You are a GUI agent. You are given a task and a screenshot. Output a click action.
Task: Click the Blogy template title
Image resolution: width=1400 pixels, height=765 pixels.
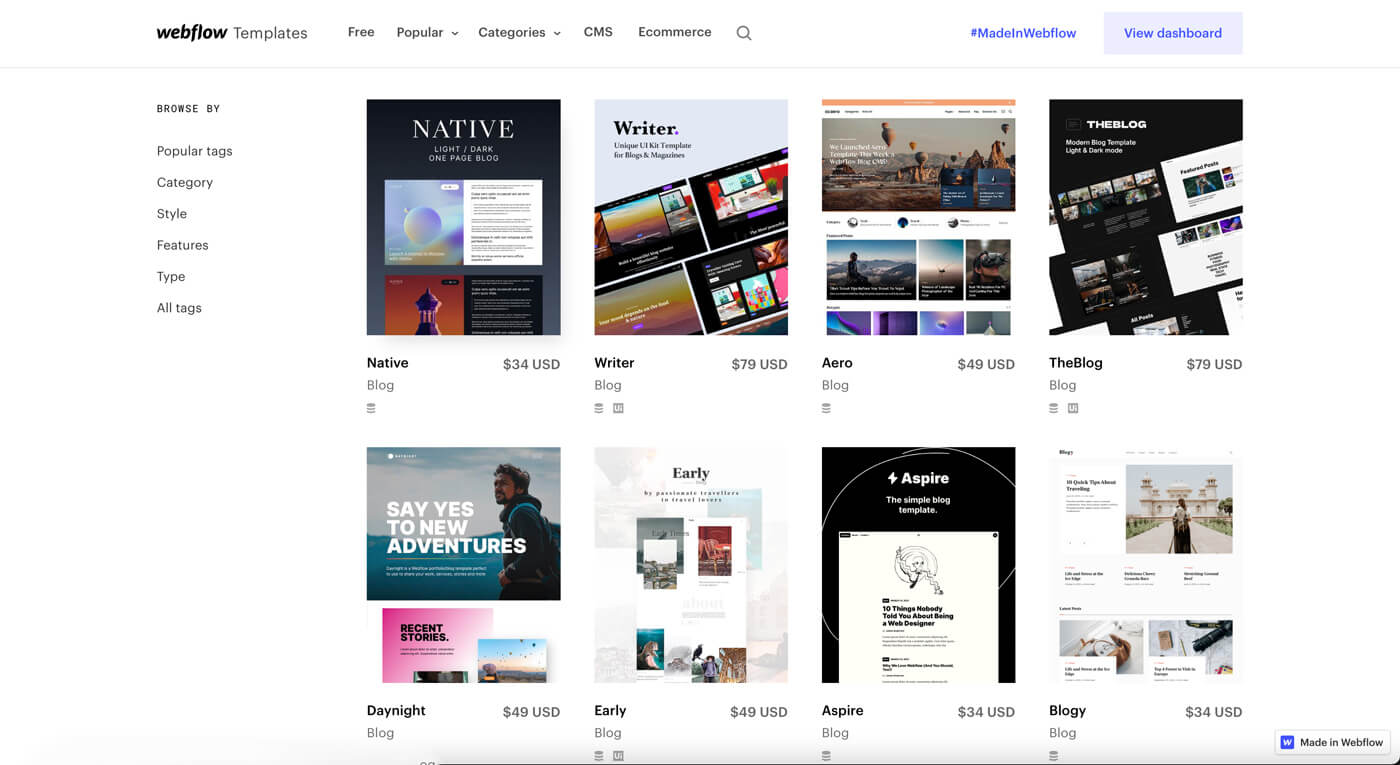(1067, 711)
